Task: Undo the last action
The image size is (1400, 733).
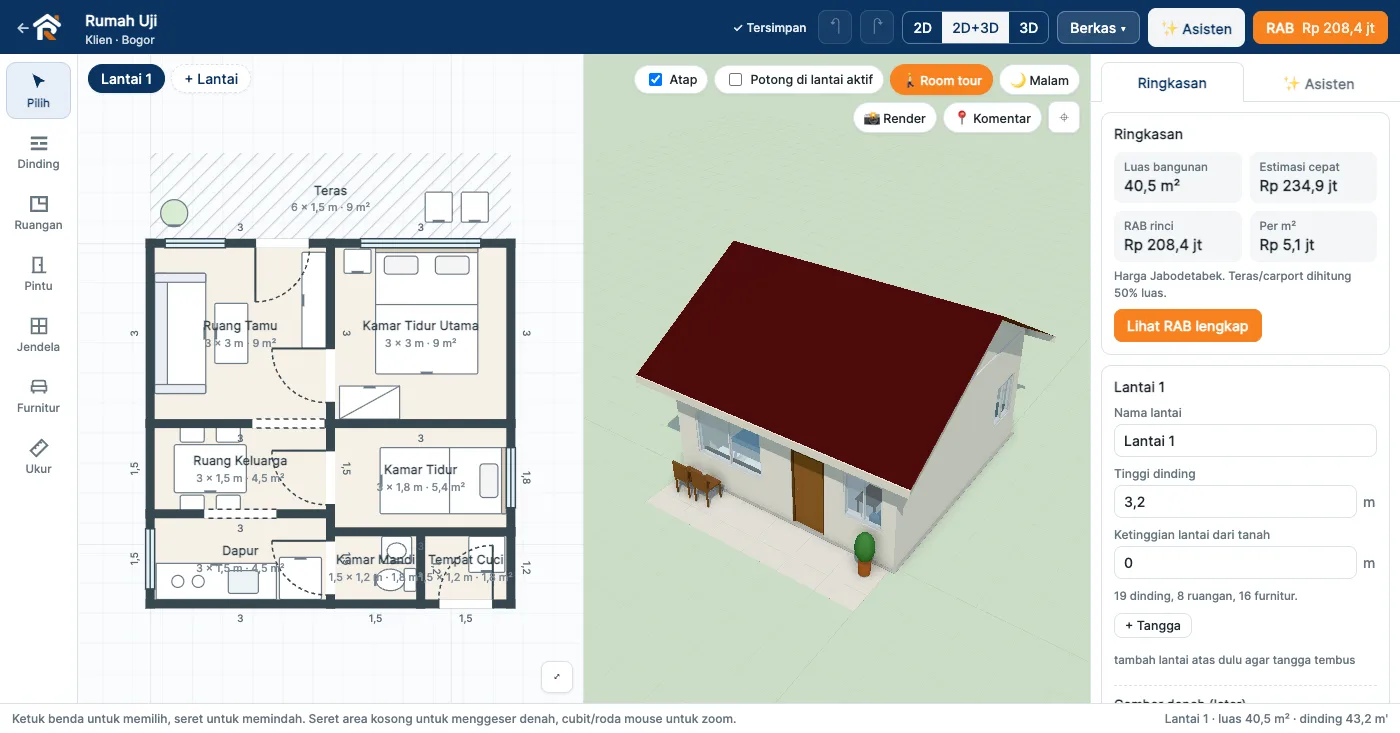Action: click(835, 27)
